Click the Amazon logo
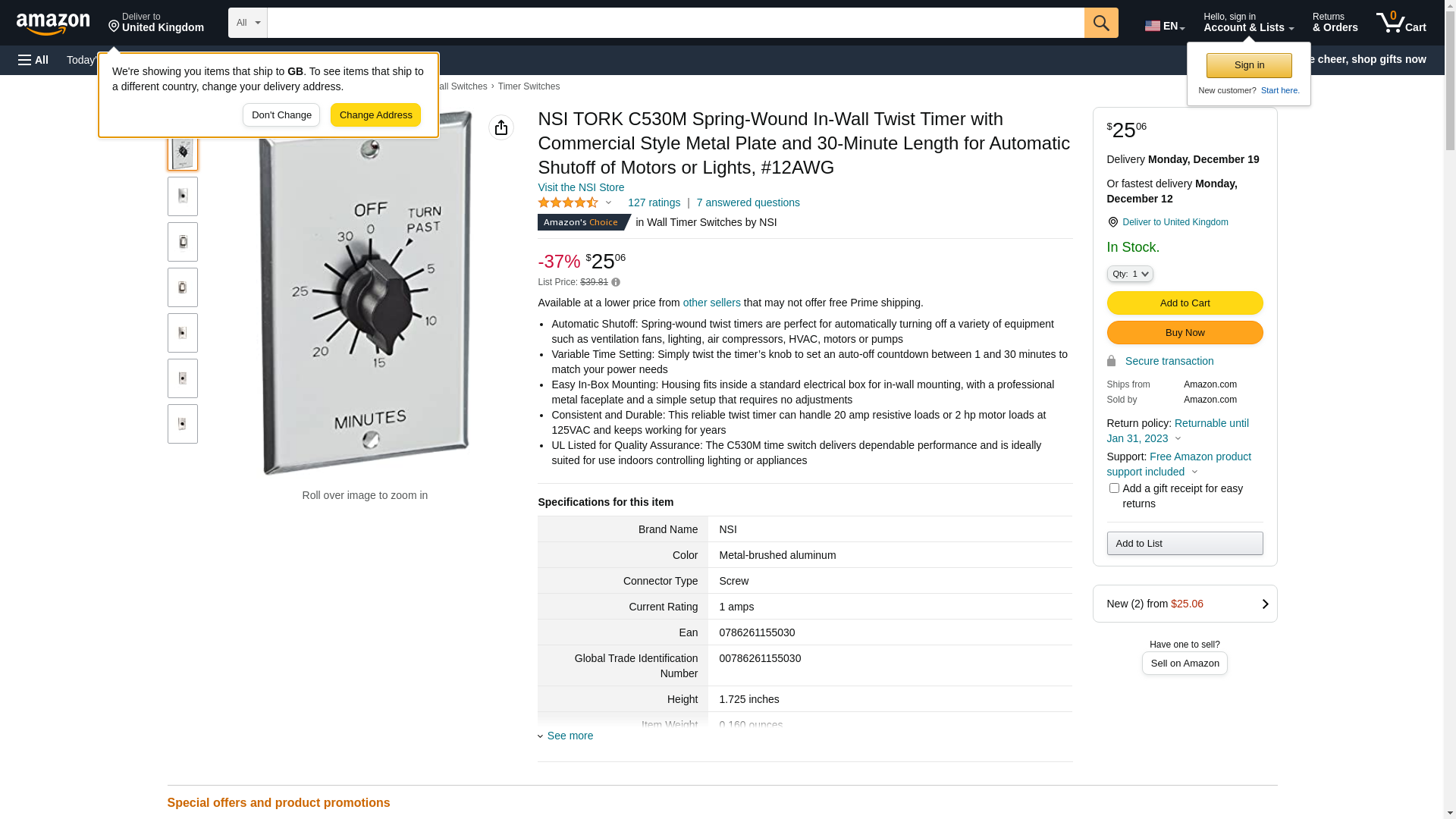 [53, 24]
